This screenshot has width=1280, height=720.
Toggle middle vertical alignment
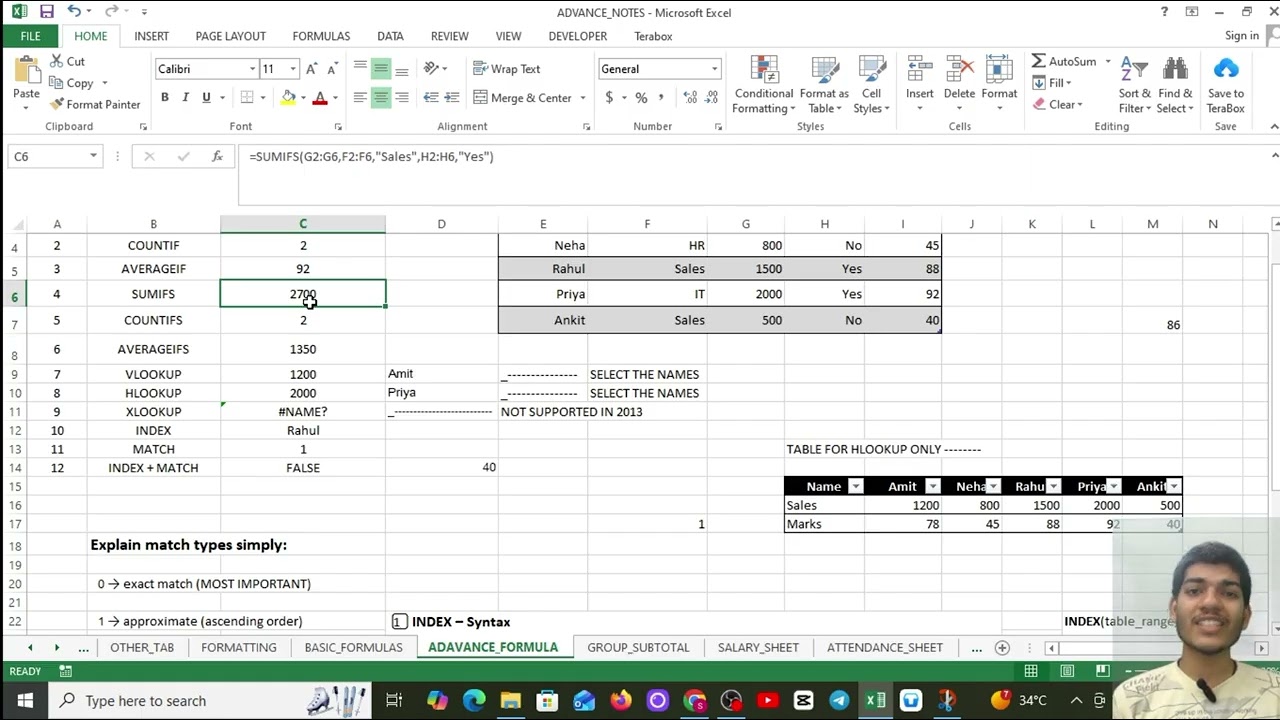381,69
